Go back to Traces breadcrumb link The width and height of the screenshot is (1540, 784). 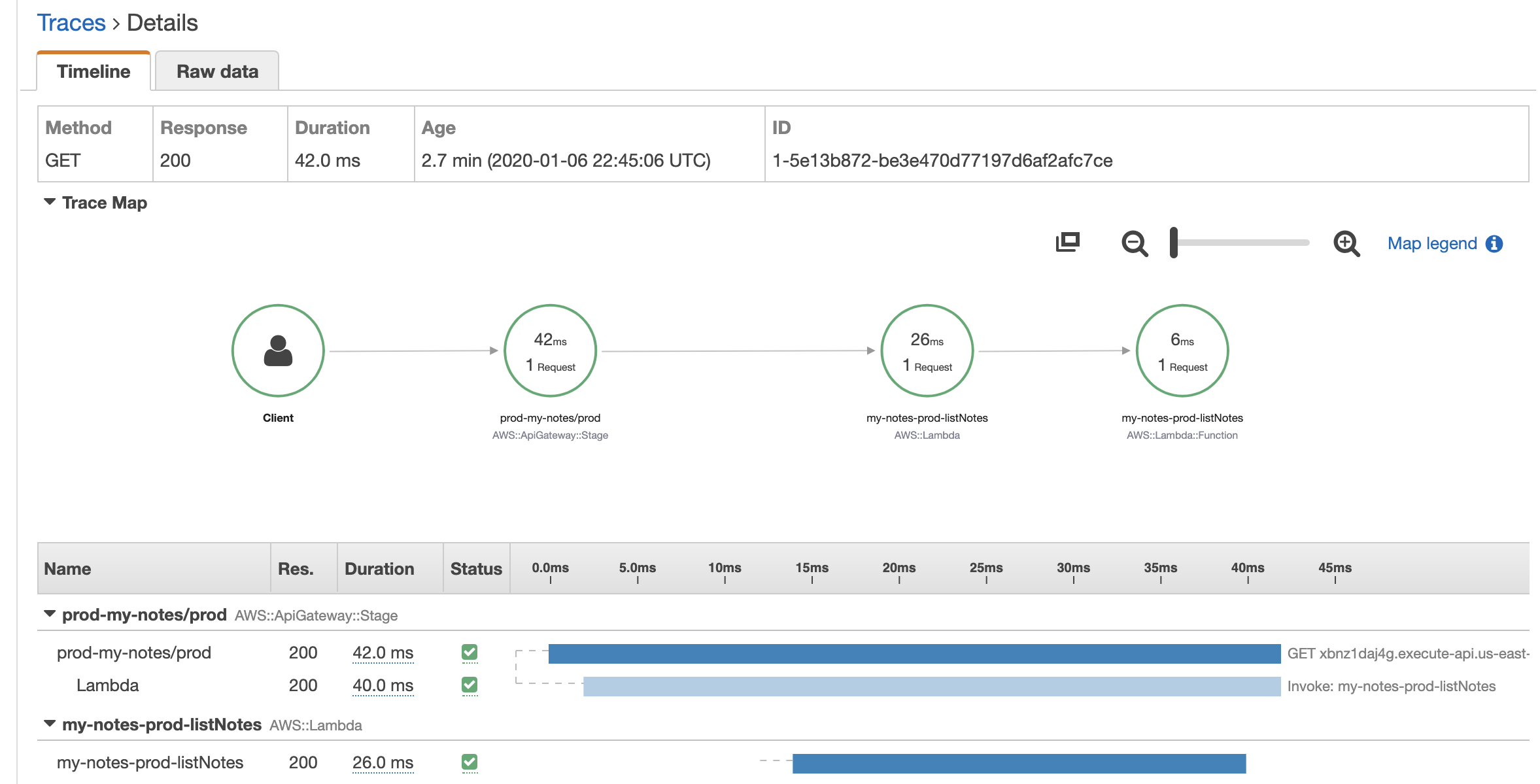tap(71, 23)
